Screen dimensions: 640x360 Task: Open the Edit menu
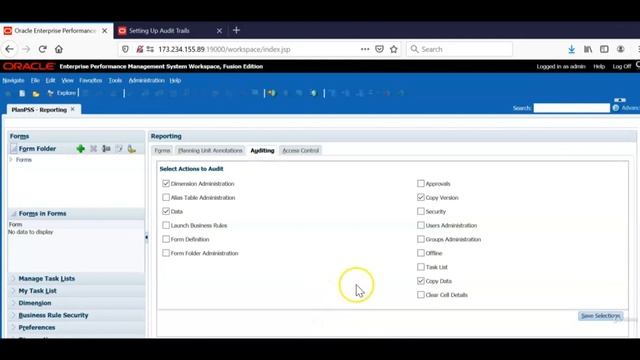tap(50, 80)
